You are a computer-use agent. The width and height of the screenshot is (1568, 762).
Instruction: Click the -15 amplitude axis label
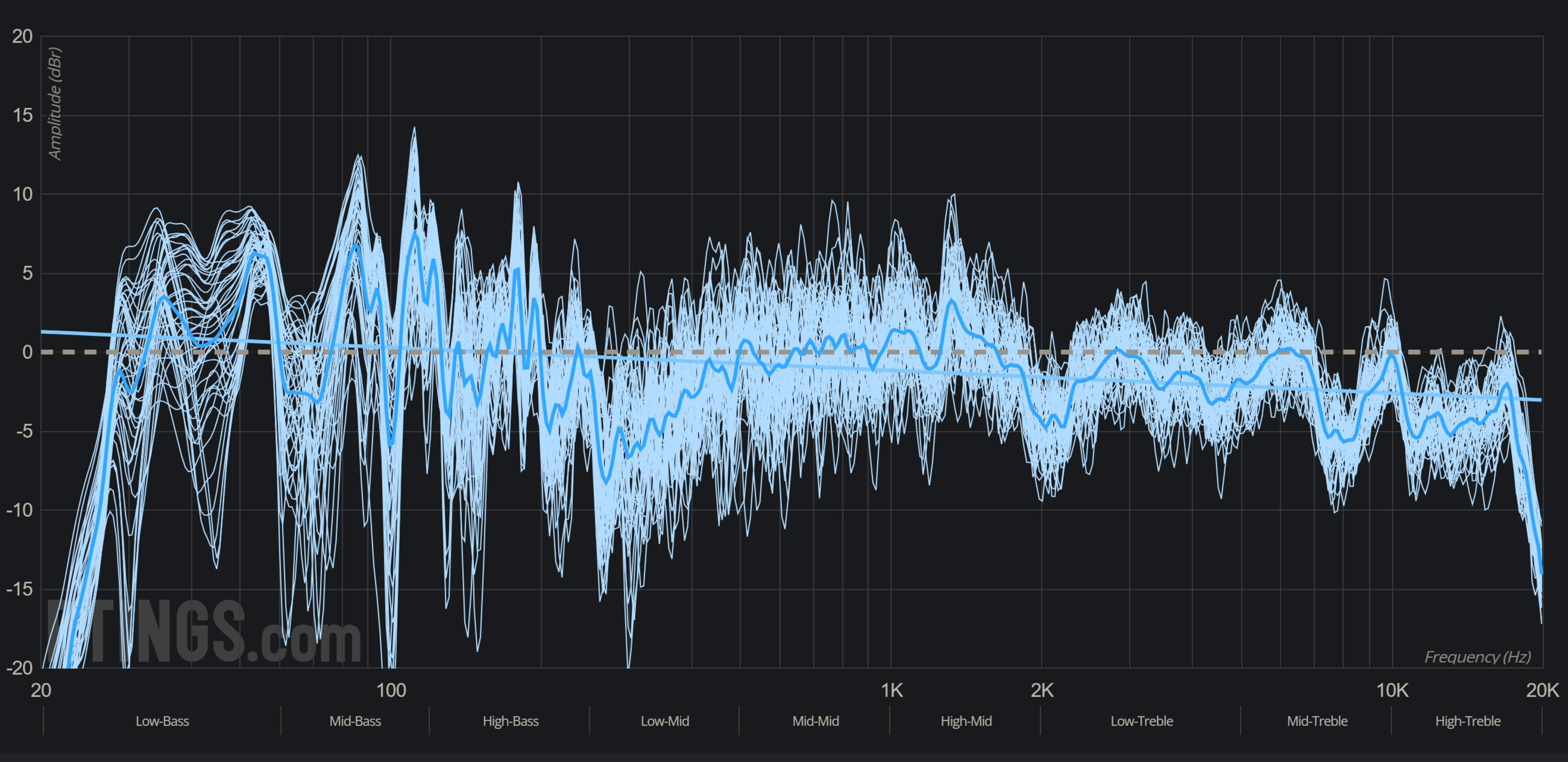pyautogui.click(x=20, y=588)
